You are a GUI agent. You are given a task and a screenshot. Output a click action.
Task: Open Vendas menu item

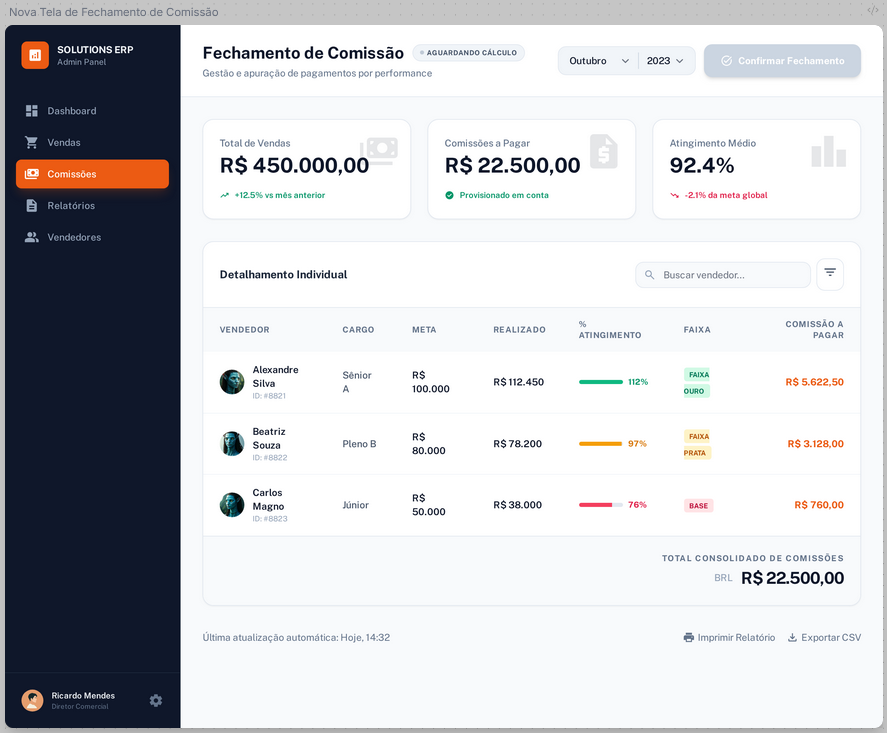(92, 143)
